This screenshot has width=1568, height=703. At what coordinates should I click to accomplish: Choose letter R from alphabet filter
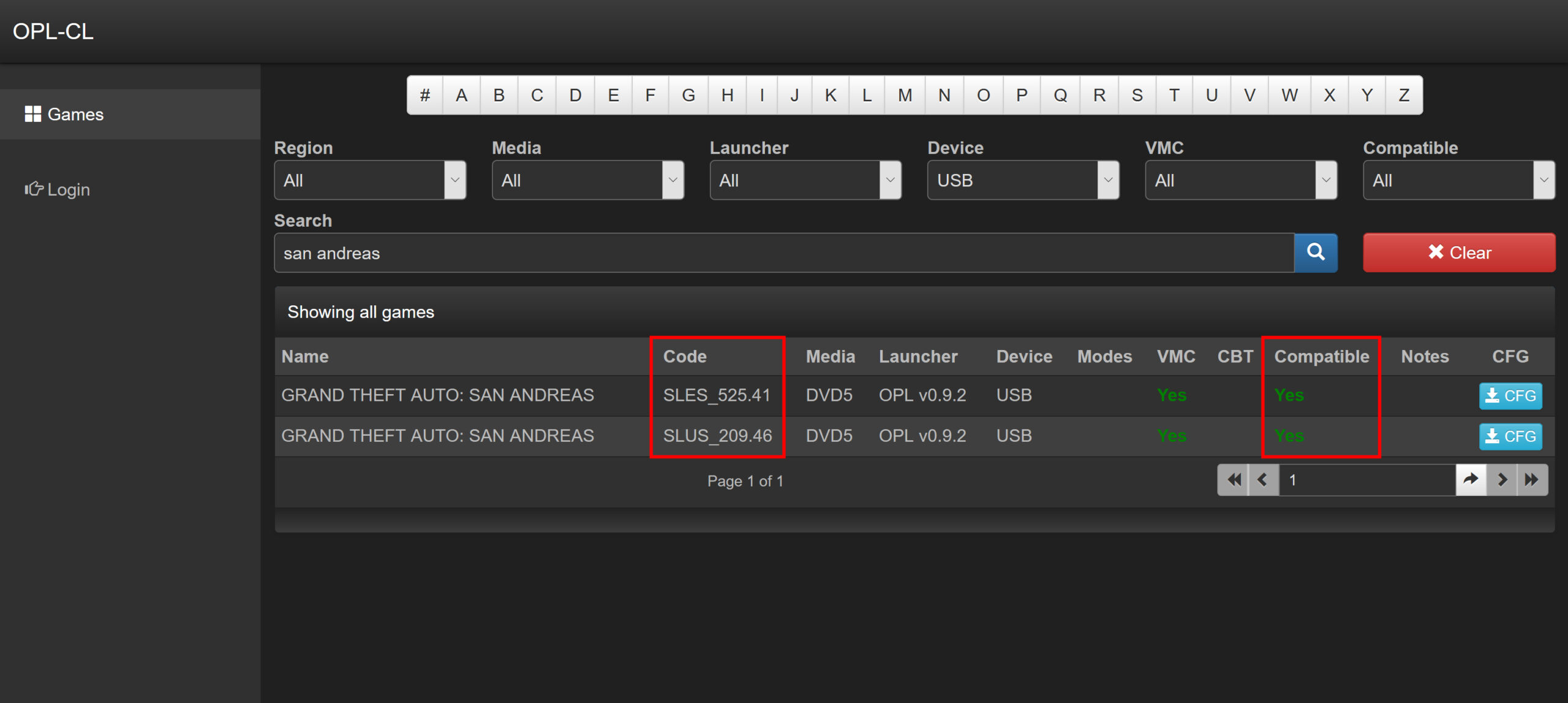1099,95
